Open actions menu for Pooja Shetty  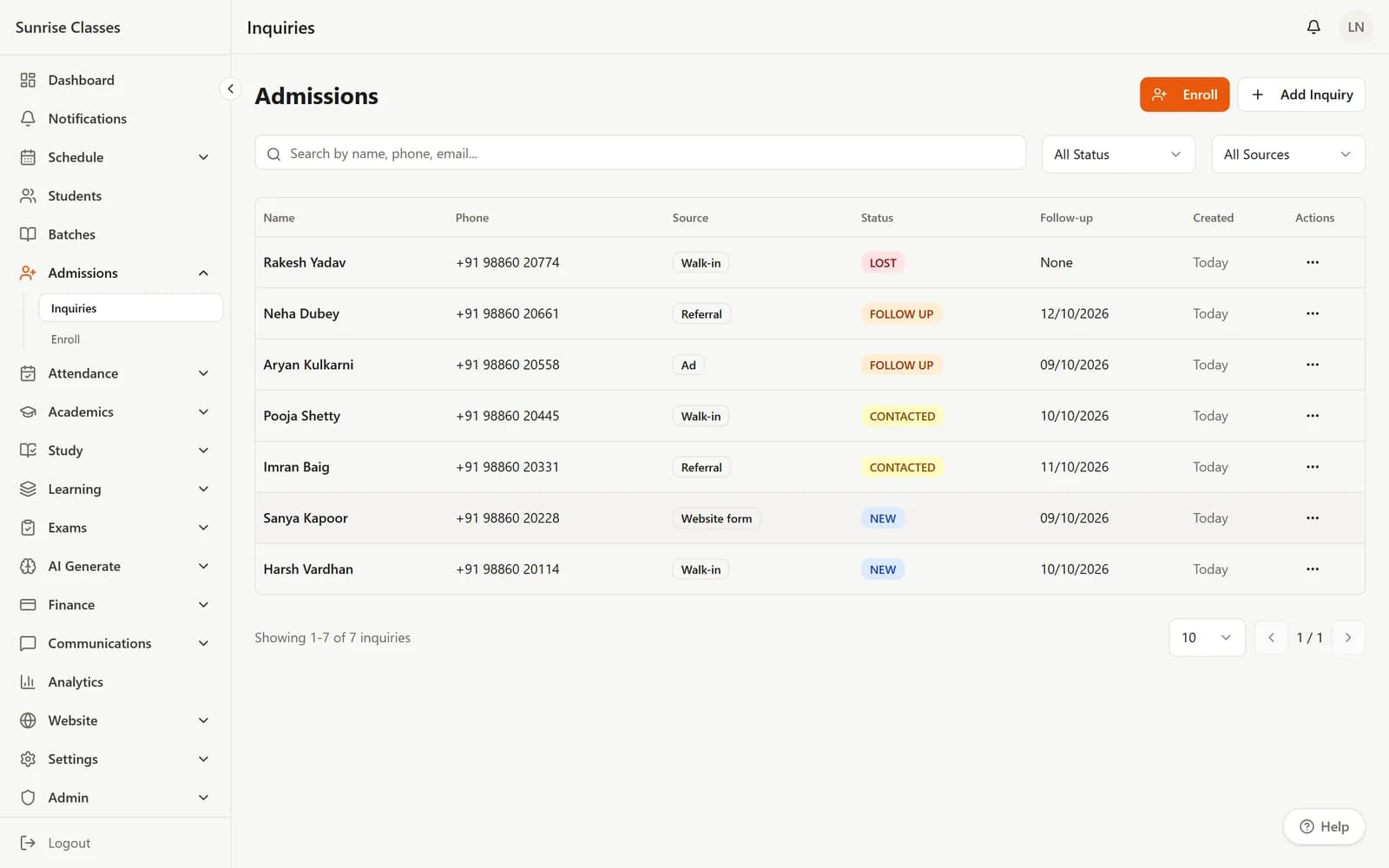[x=1313, y=416]
